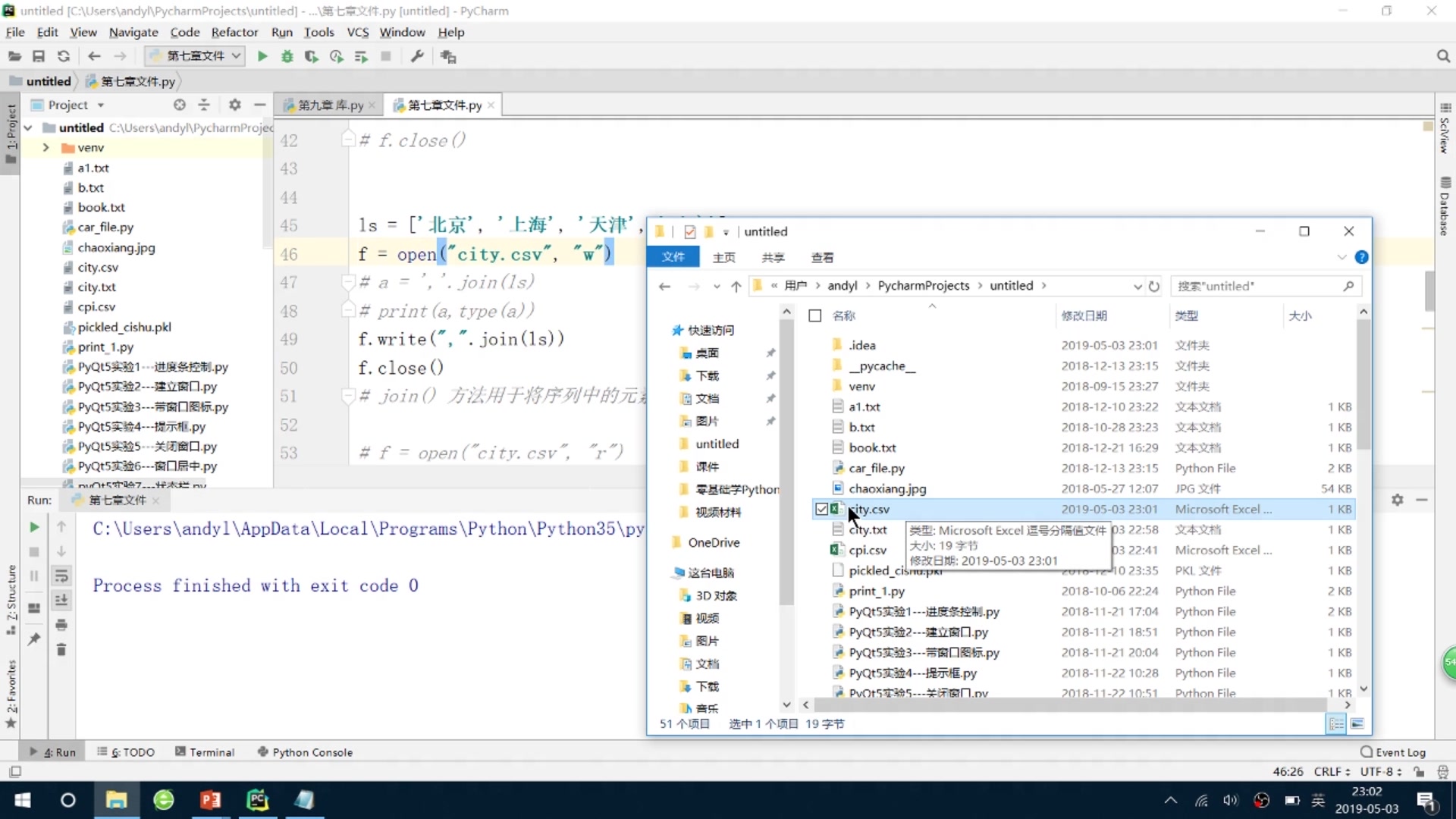This screenshot has height=819, width=1456.
Task: Click the Explorer search box 搜索"untitled"
Action: pyautogui.click(x=1266, y=286)
